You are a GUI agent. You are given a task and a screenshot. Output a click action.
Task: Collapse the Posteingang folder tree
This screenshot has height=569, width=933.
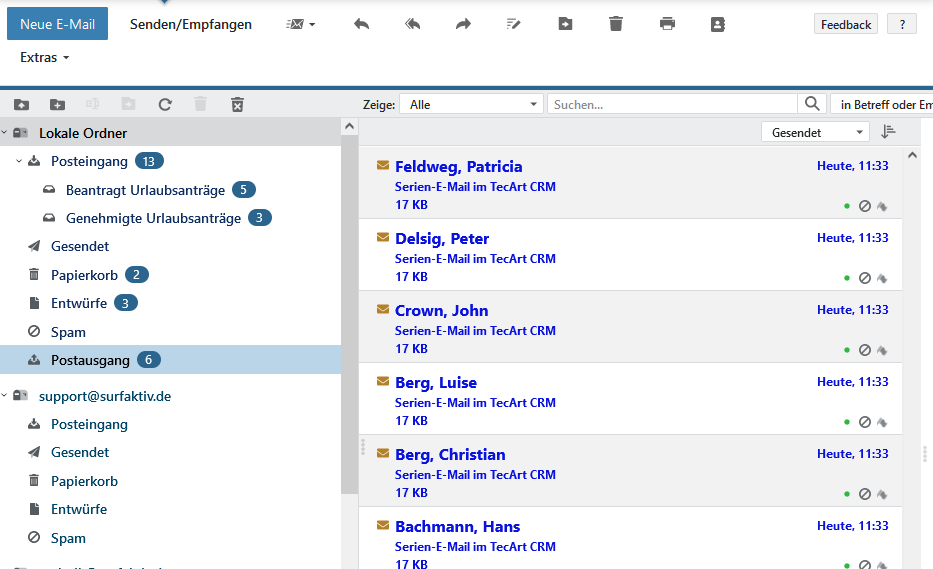(19, 161)
